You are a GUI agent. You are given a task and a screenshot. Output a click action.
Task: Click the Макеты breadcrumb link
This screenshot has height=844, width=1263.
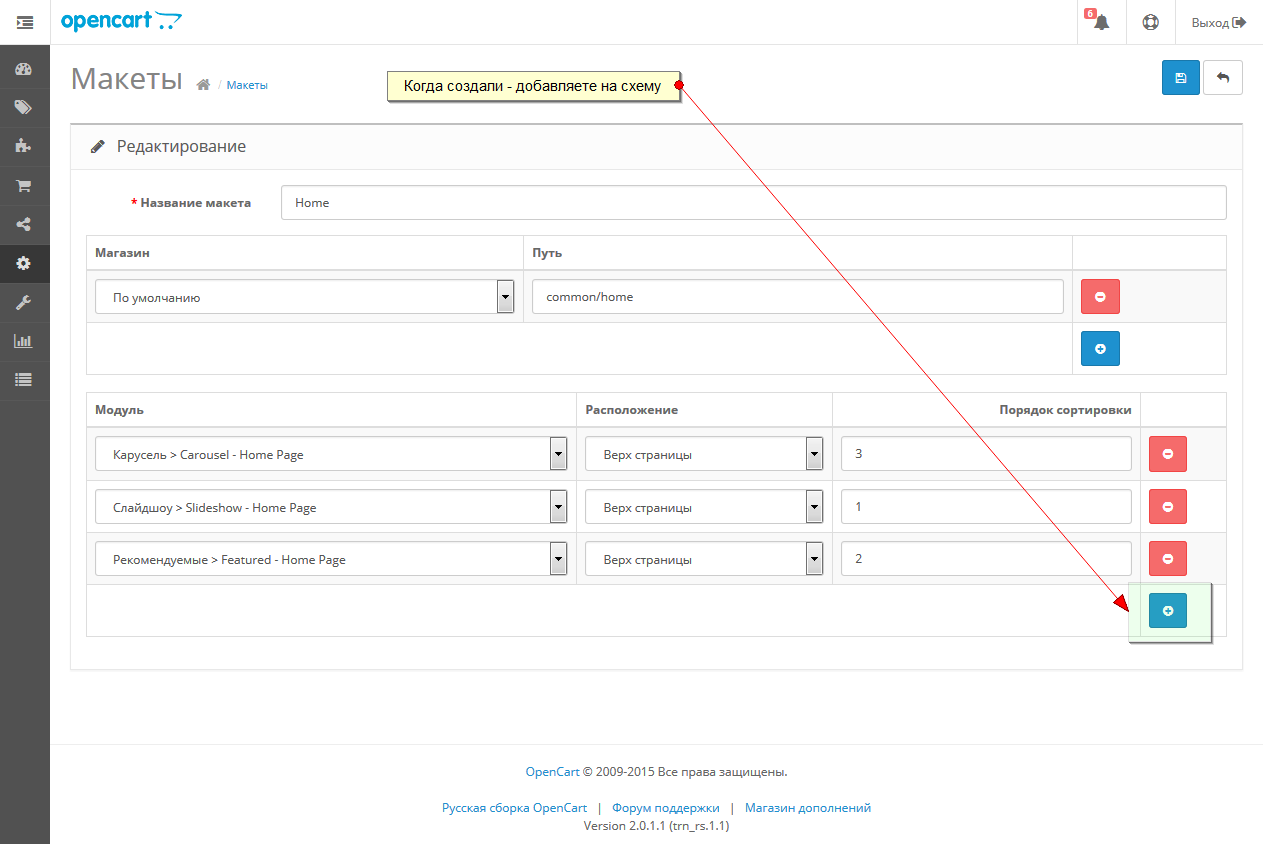247,85
